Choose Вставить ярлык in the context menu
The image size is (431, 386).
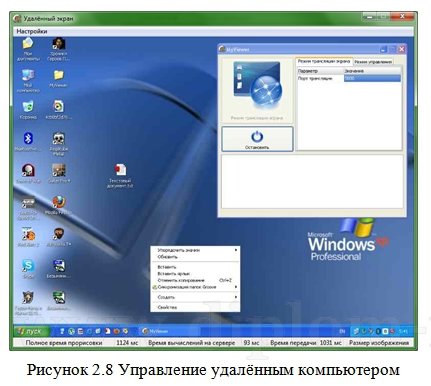click(x=195, y=274)
